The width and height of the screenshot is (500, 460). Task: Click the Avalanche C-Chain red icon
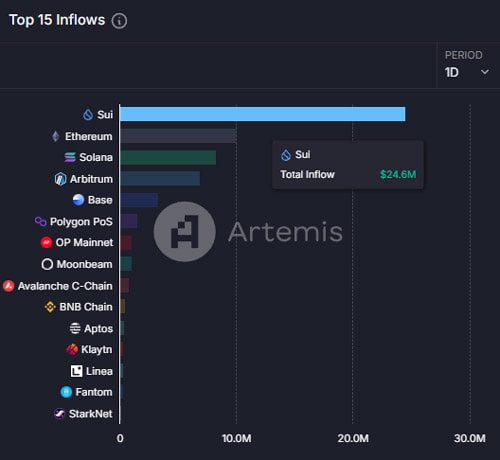point(9,286)
